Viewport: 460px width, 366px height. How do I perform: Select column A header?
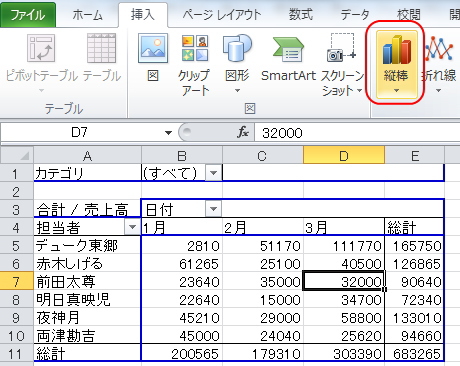(87, 156)
